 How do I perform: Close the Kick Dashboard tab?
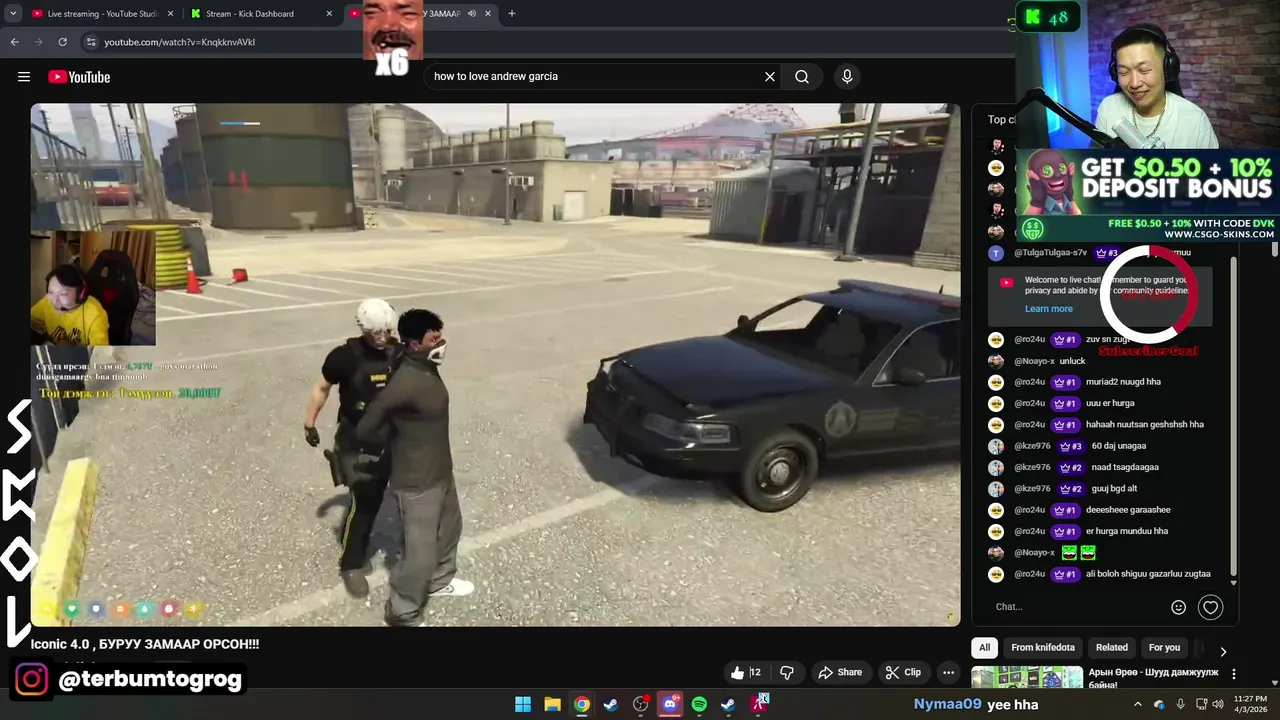(x=329, y=14)
